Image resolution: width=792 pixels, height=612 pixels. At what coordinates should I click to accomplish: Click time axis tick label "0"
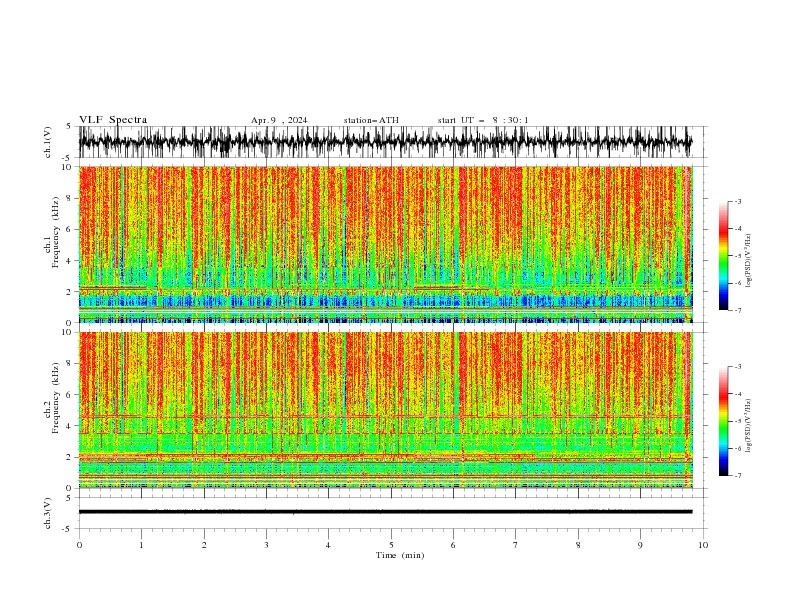point(79,545)
